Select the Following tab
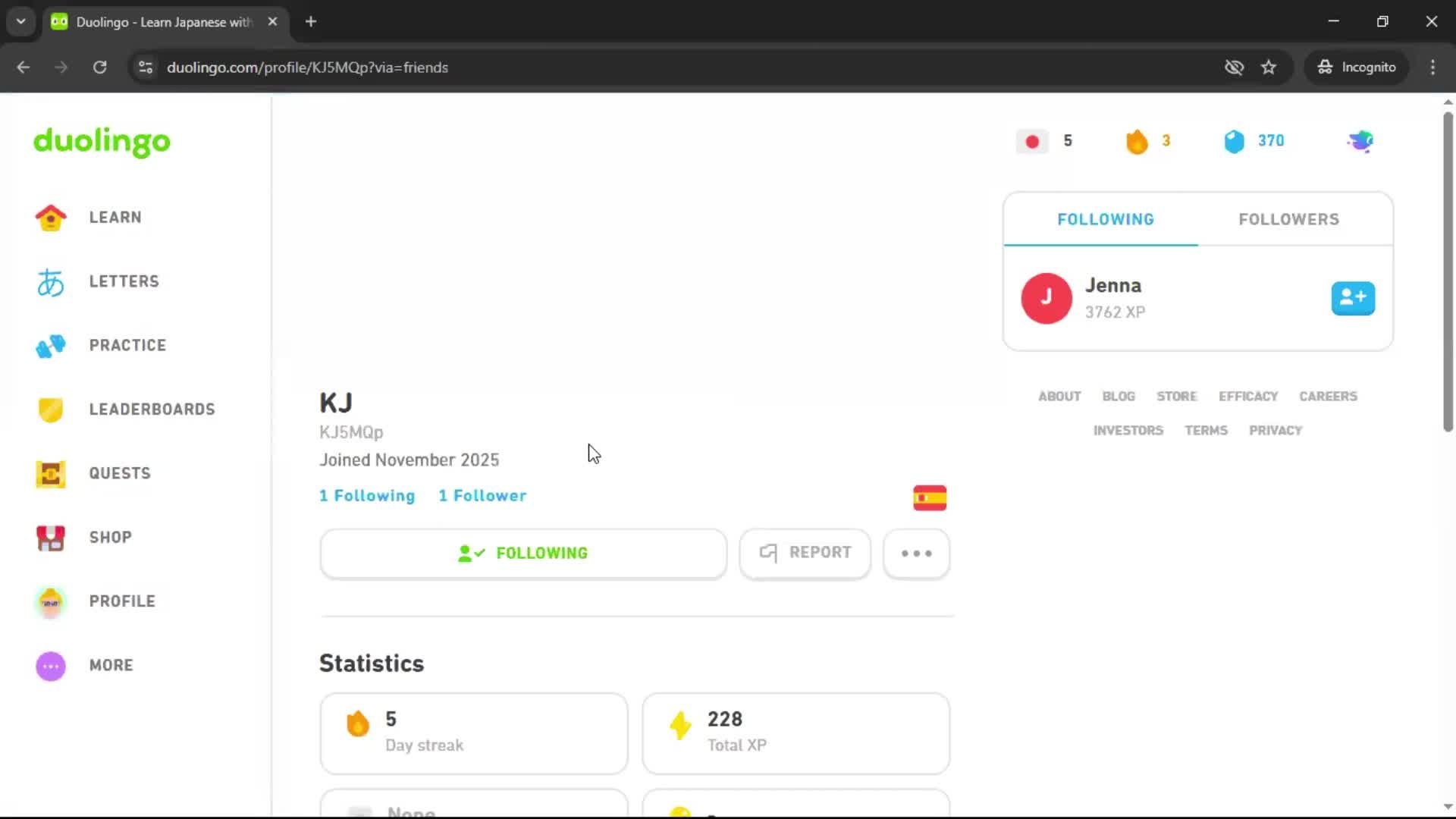Screen dimensions: 1456x819 tap(1105, 218)
